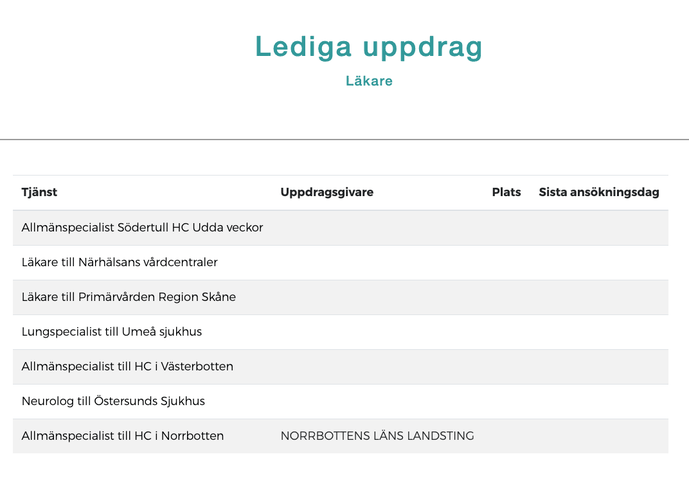
Task: Click the Plats column header
Action: click(506, 192)
